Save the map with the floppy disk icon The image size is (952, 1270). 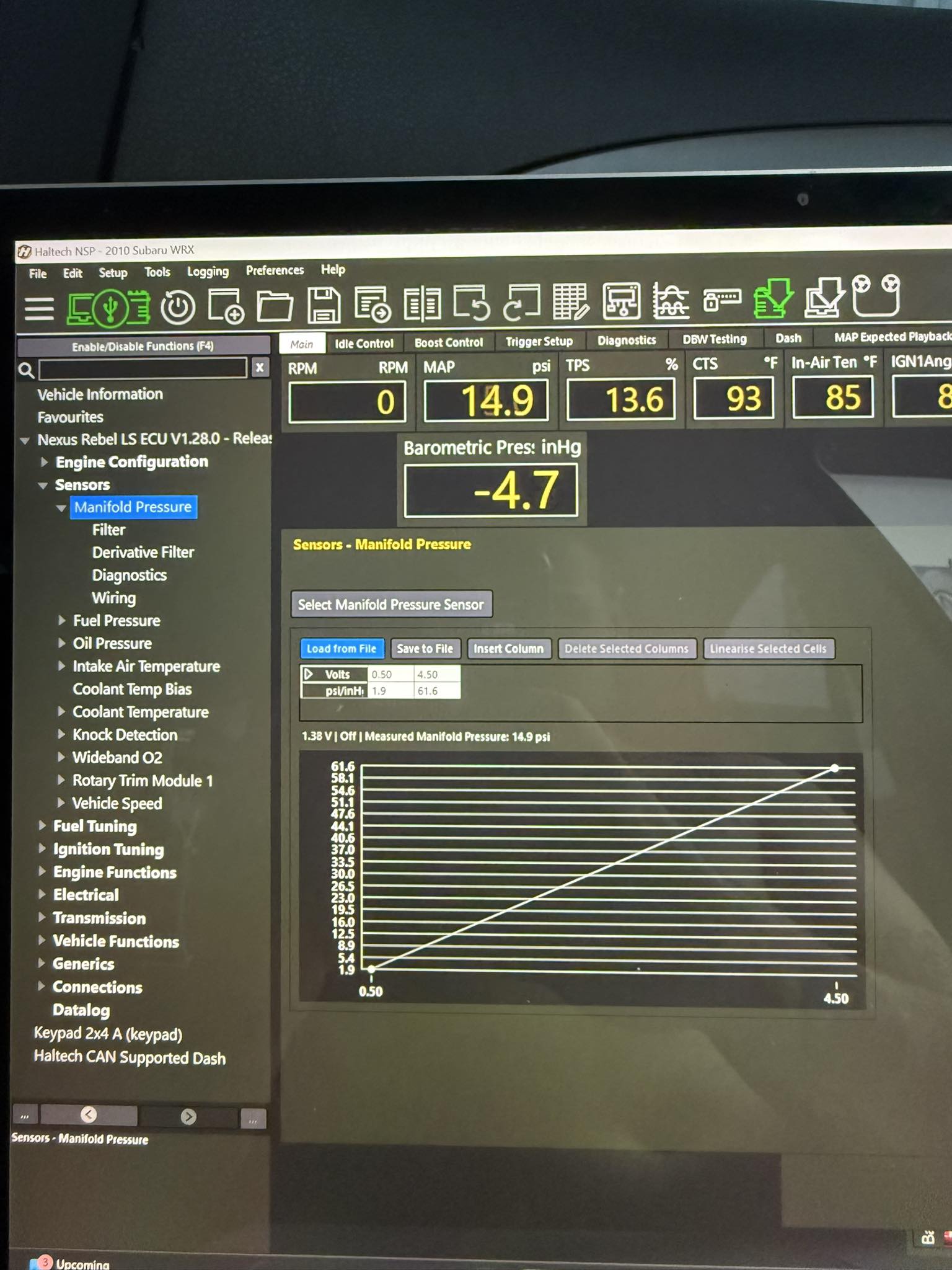pyautogui.click(x=324, y=305)
